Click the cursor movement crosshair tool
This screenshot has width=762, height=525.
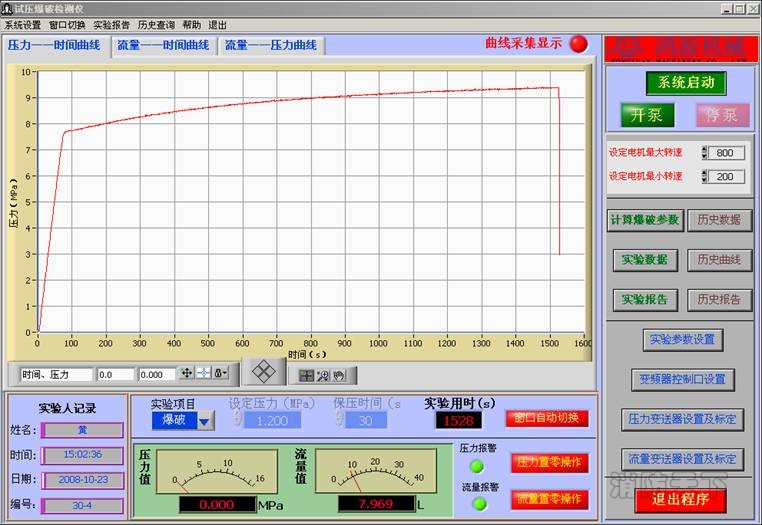(186, 373)
